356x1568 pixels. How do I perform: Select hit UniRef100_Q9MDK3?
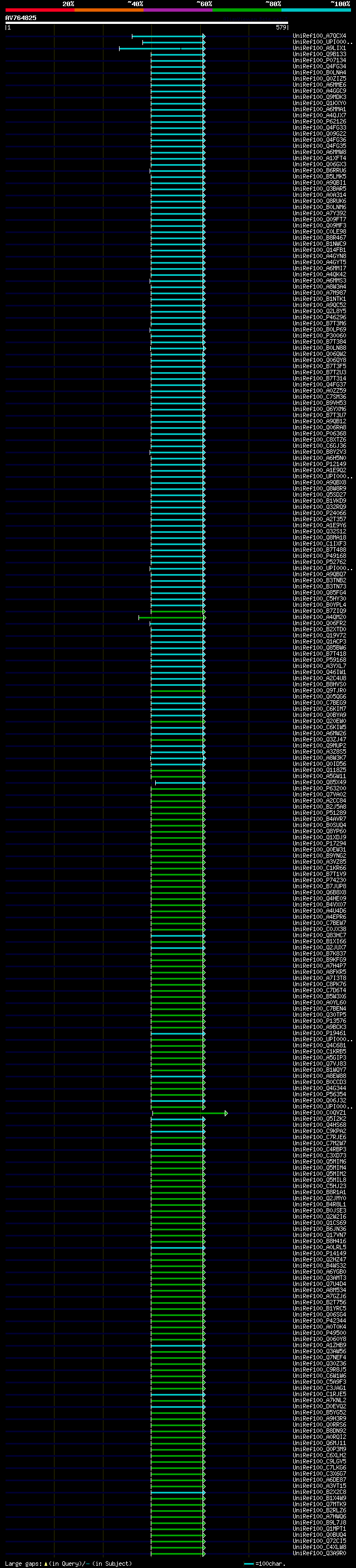(x=319, y=97)
